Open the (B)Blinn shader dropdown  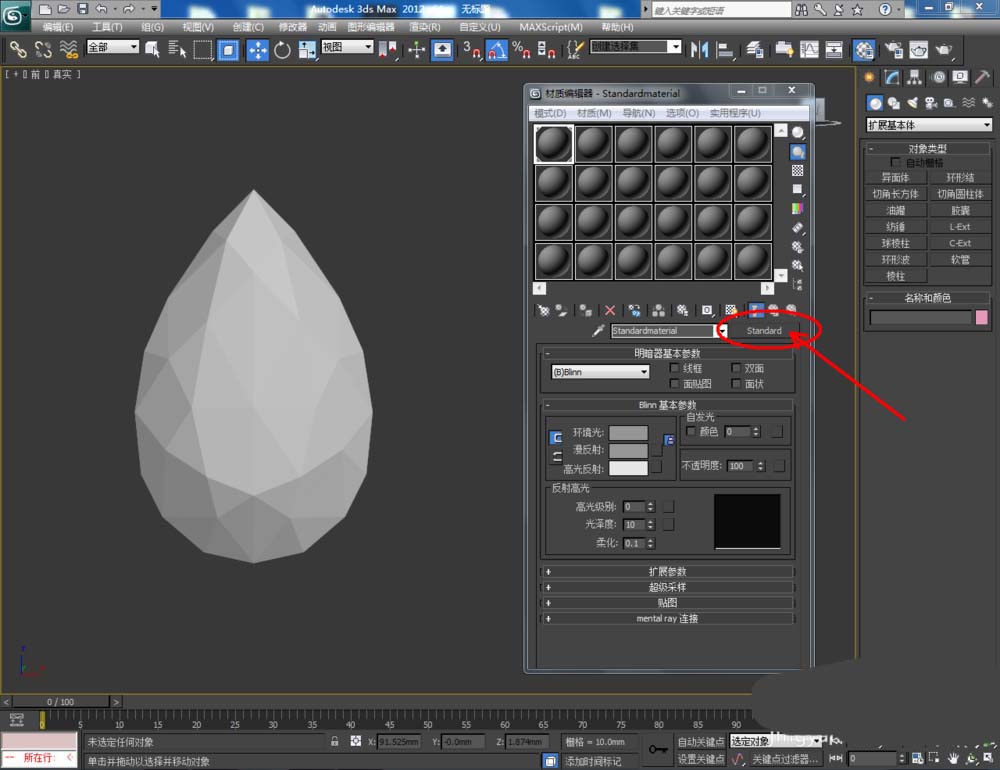pos(600,372)
